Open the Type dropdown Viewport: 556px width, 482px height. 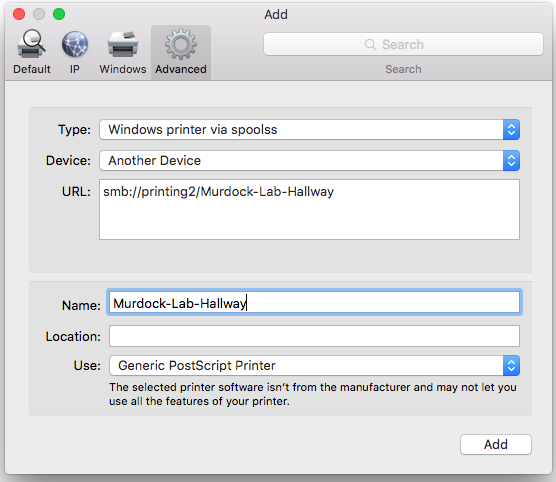[x=310, y=129]
